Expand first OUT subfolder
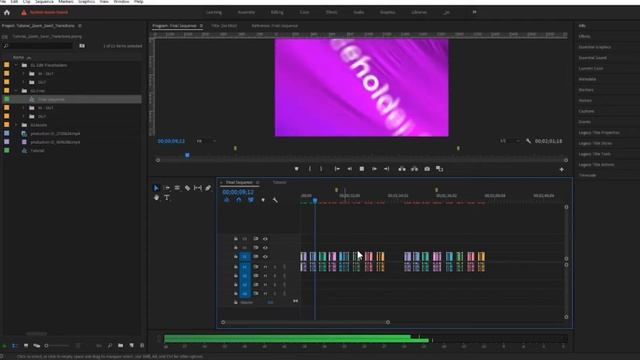 (x=23, y=82)
